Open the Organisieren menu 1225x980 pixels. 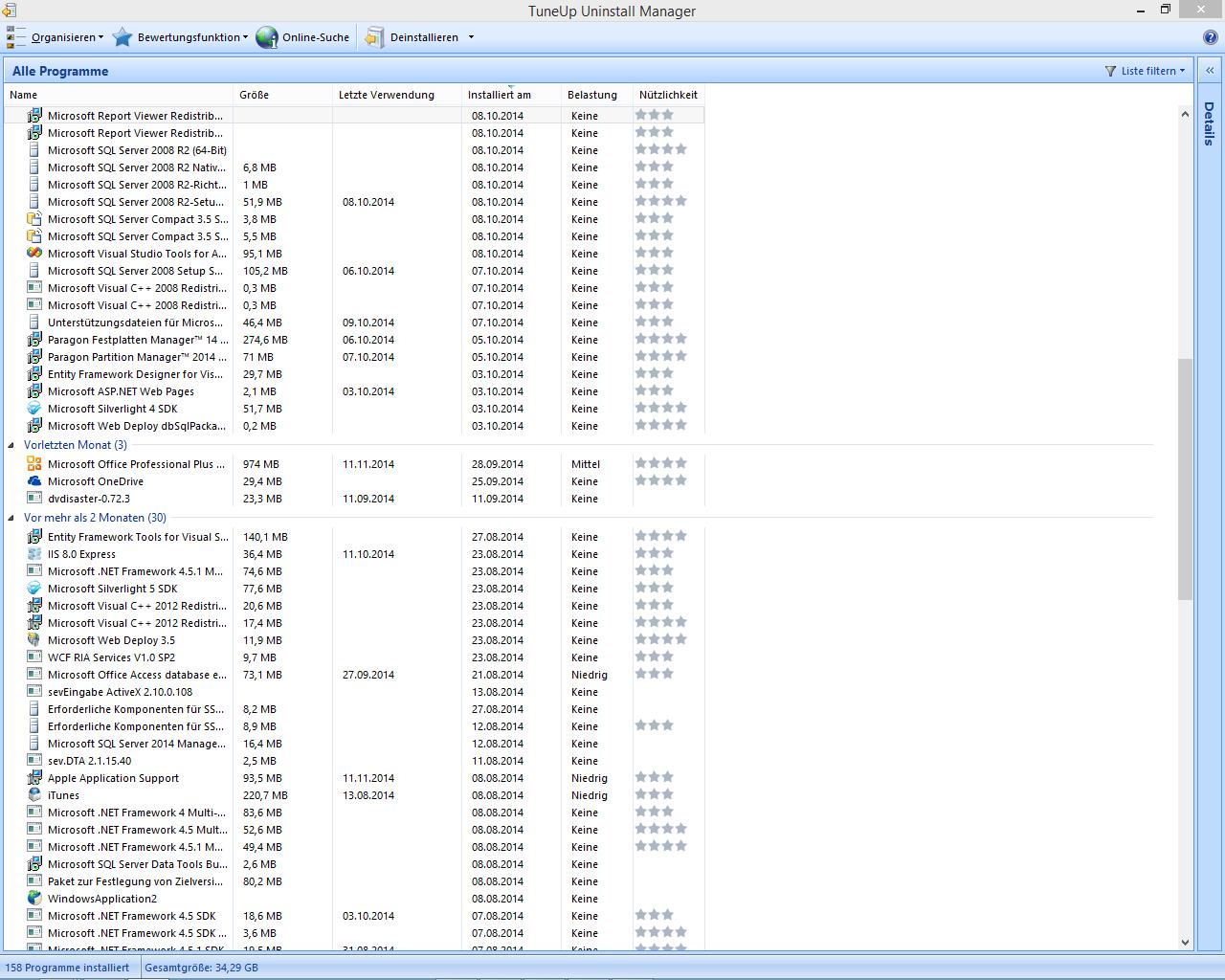click(x=56, y=37)
